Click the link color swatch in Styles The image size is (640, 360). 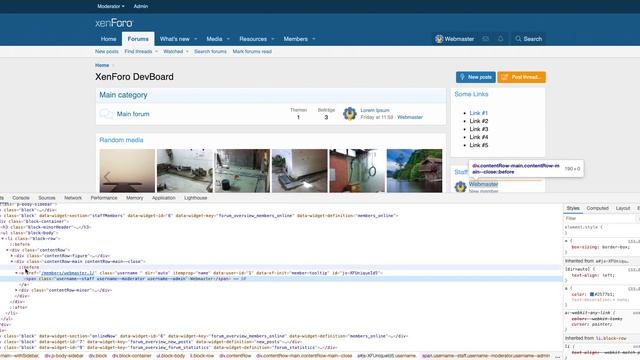(x=592, y=294)
